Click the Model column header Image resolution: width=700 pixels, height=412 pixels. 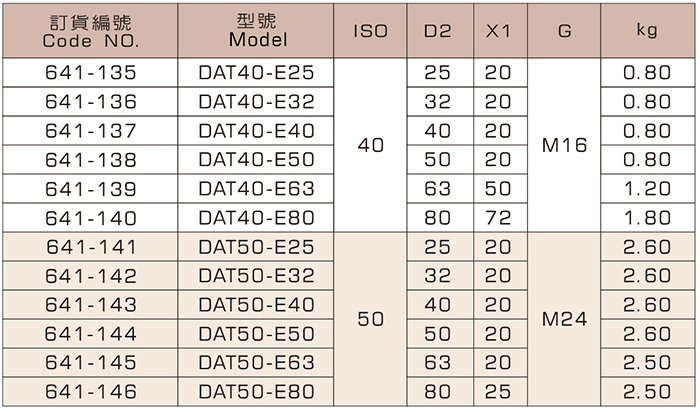[256, 31]
